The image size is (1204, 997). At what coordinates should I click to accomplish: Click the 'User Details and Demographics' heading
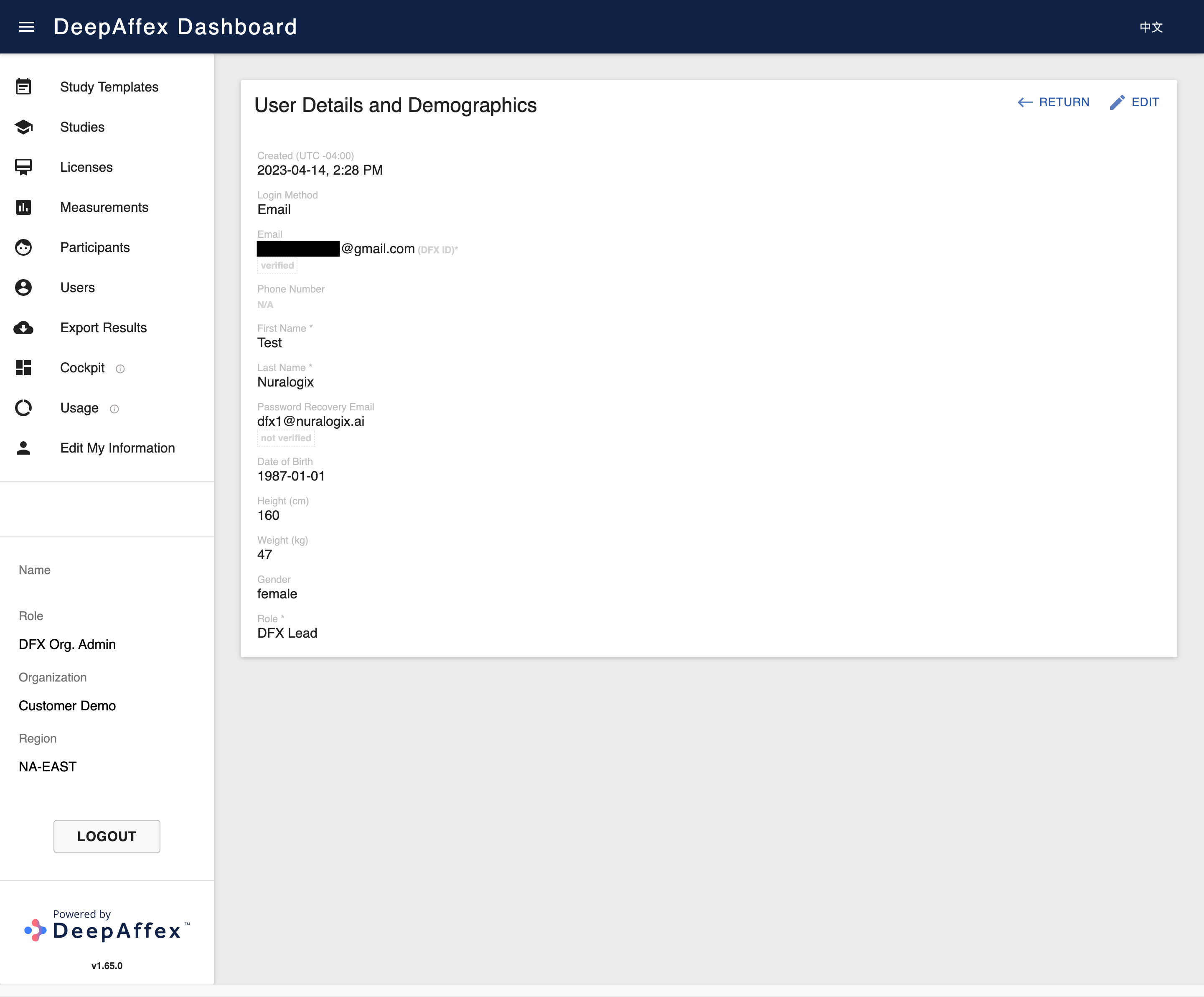click(396, 105)
